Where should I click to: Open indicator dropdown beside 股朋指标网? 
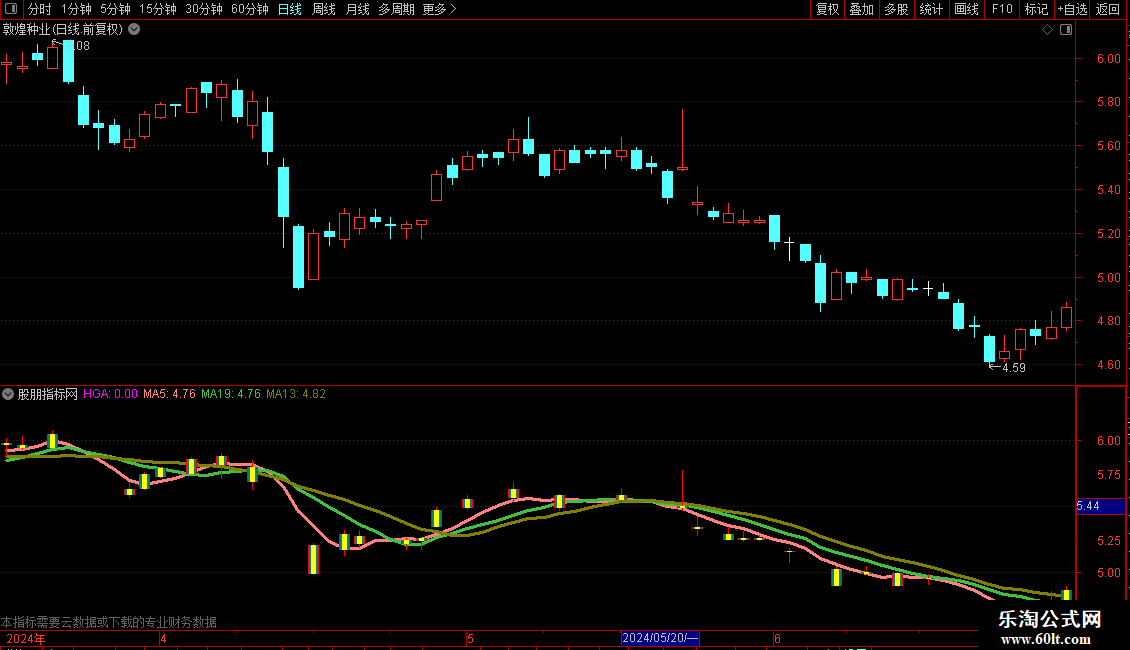(x=8, y=394)
